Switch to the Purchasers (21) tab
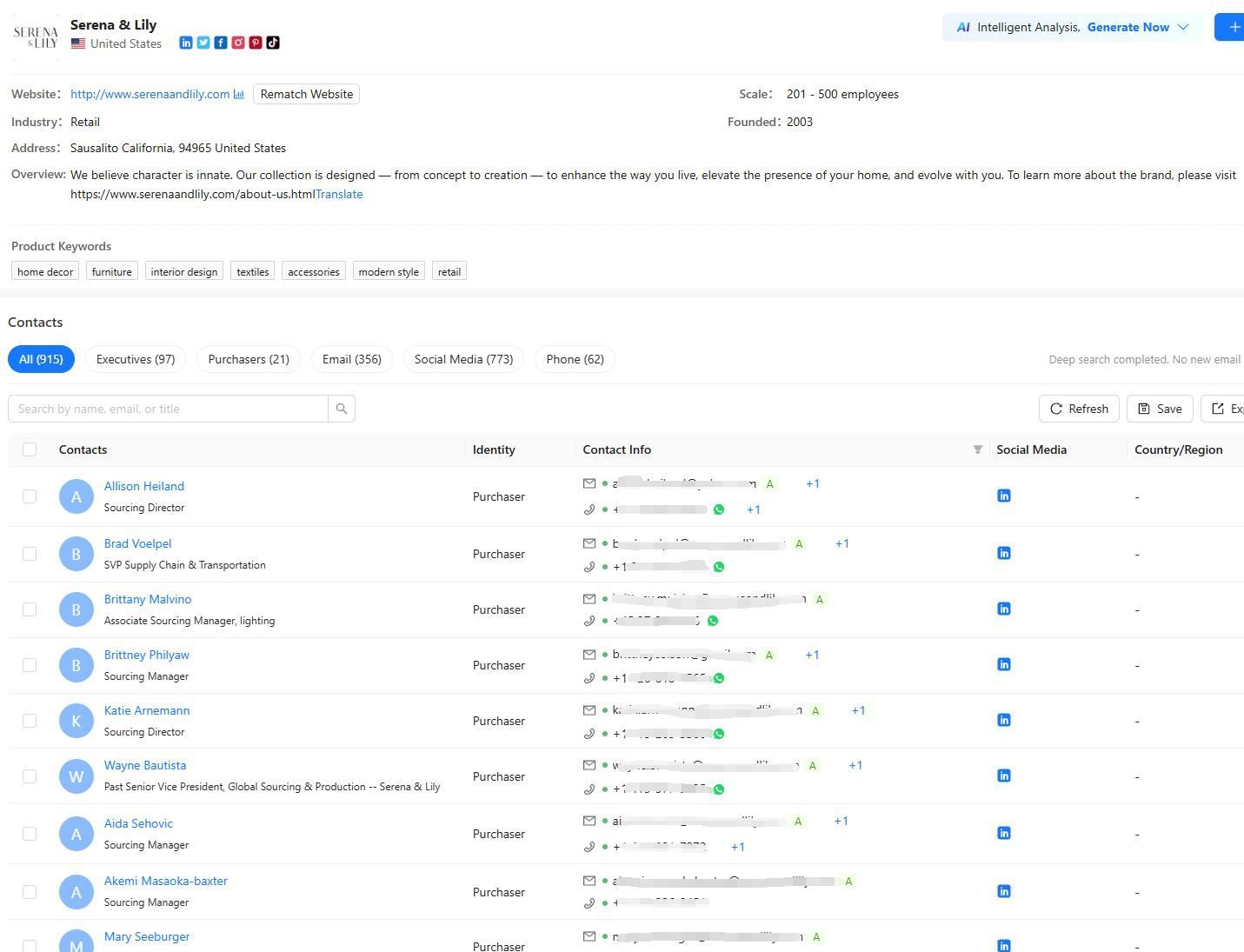Screen dimensions: 1244x952 [249, 359]
